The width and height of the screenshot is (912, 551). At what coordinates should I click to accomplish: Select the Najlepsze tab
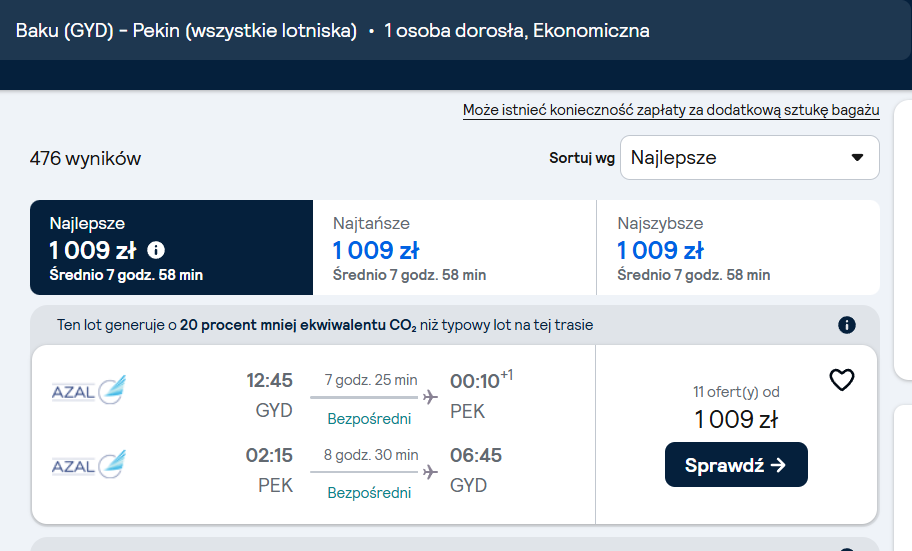click(x=172, y=247)
